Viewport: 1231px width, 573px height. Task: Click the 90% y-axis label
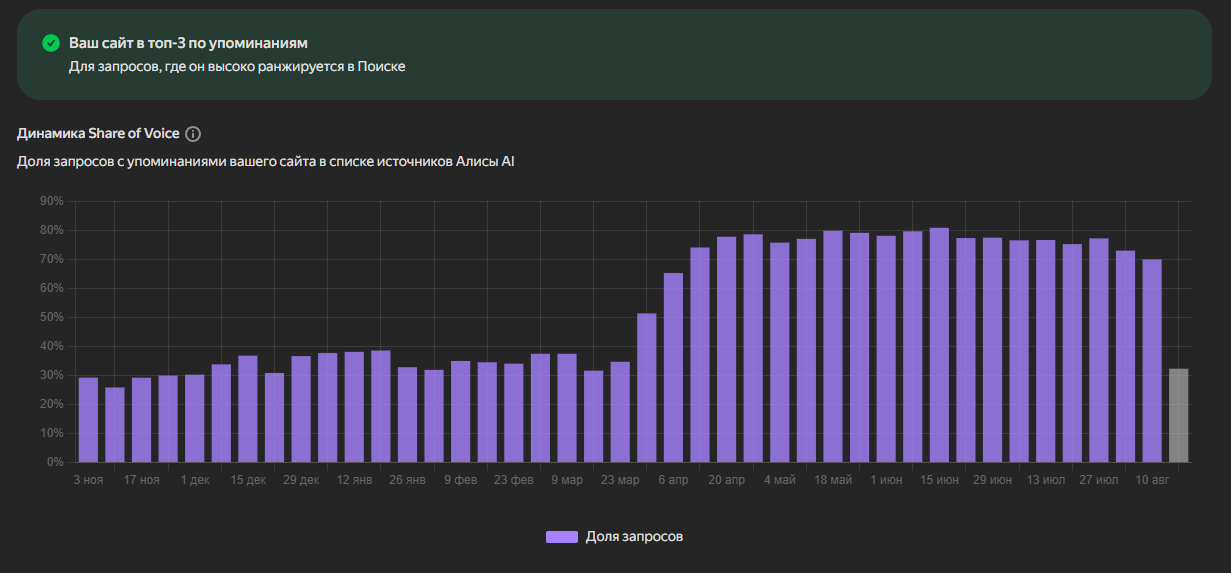tap(51, 201)
